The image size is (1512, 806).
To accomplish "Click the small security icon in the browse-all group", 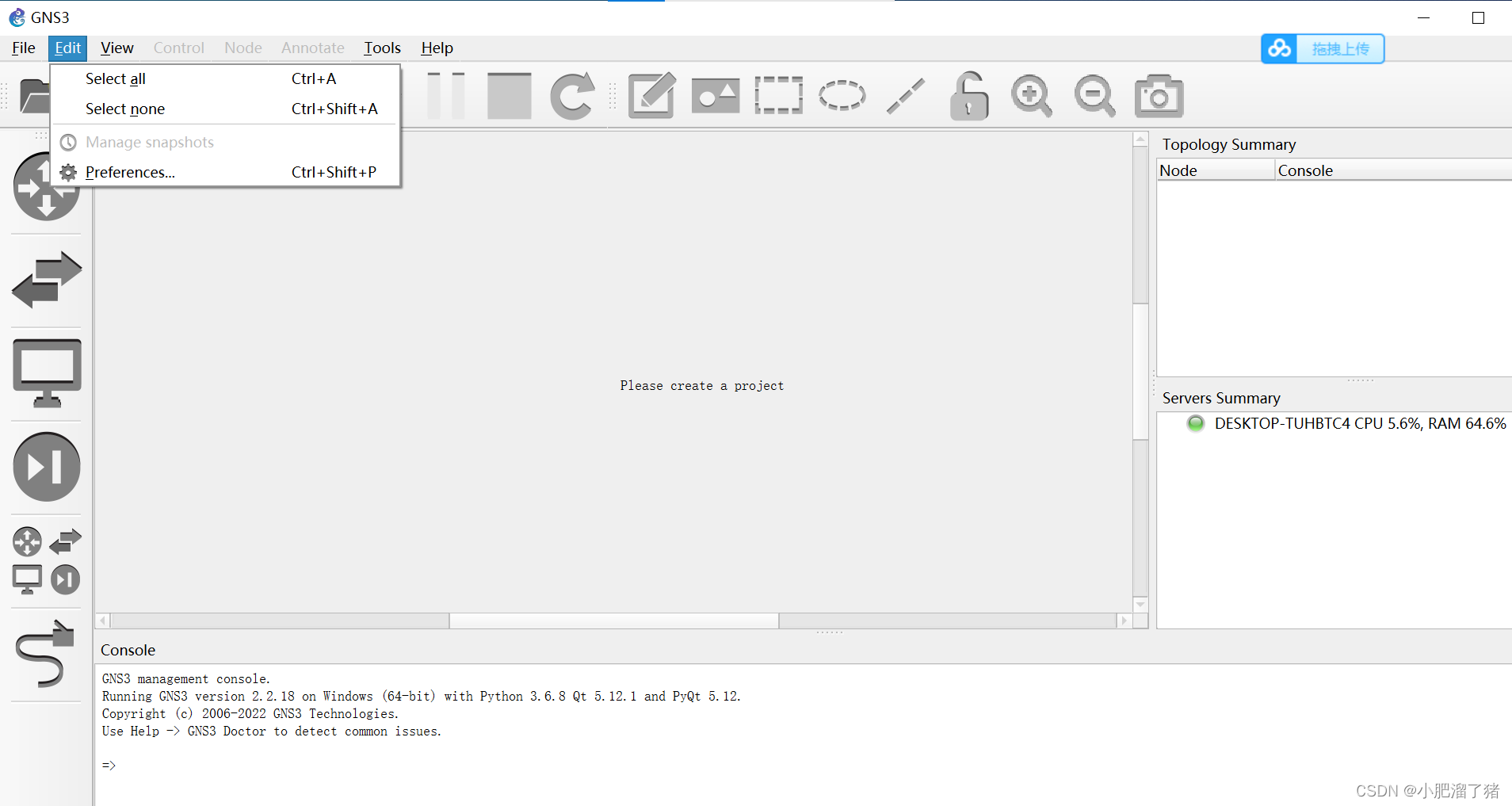I will (65, 579).
